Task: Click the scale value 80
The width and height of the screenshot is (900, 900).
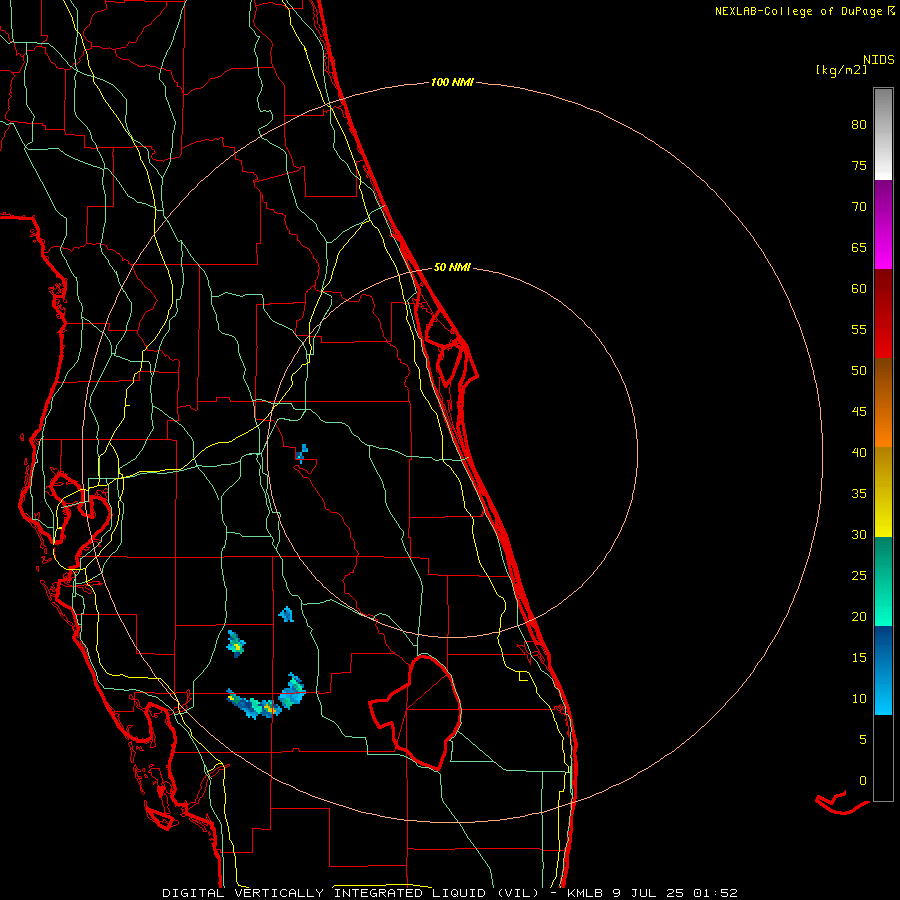Action: pyautogui.click(x=859, y=125)
